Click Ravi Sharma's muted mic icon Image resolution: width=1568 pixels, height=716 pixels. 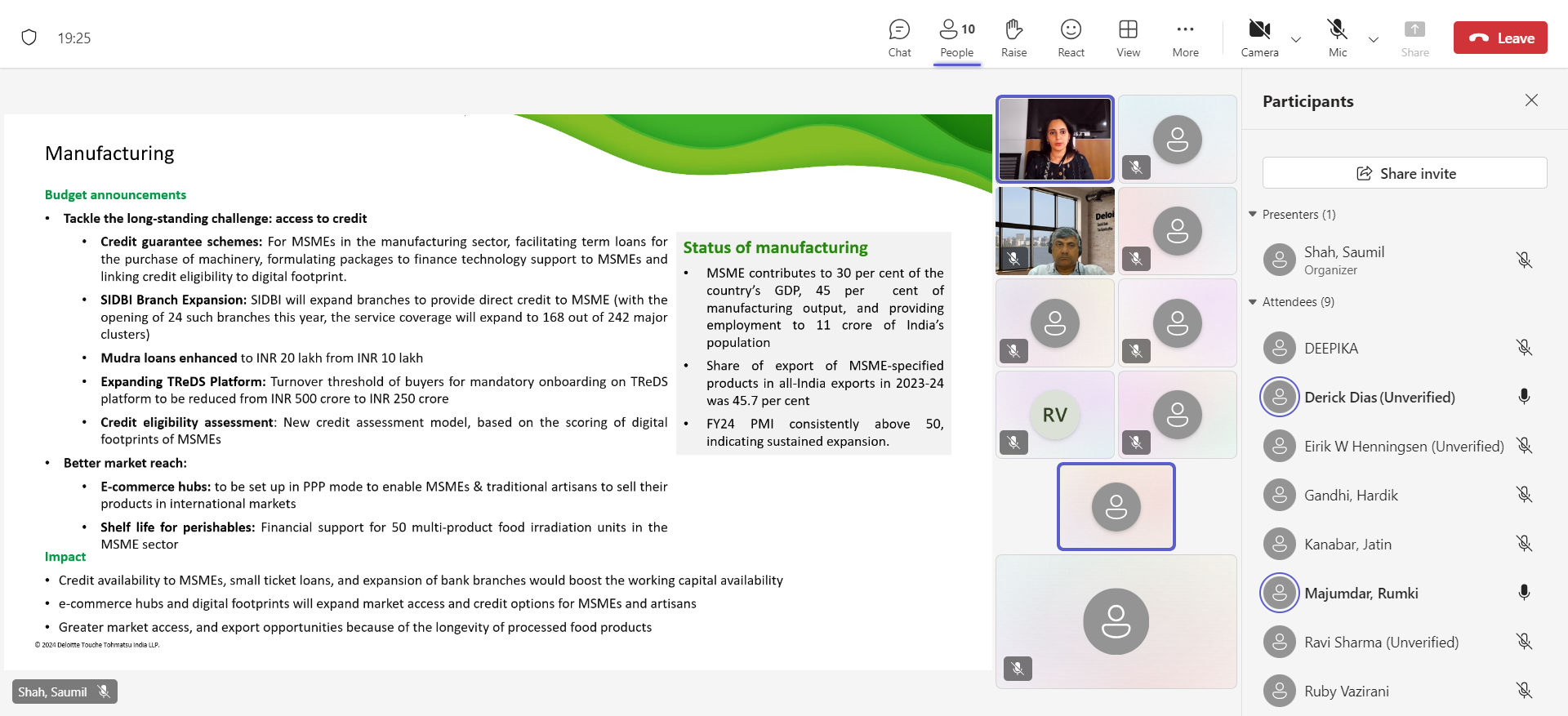point(1524,642)
